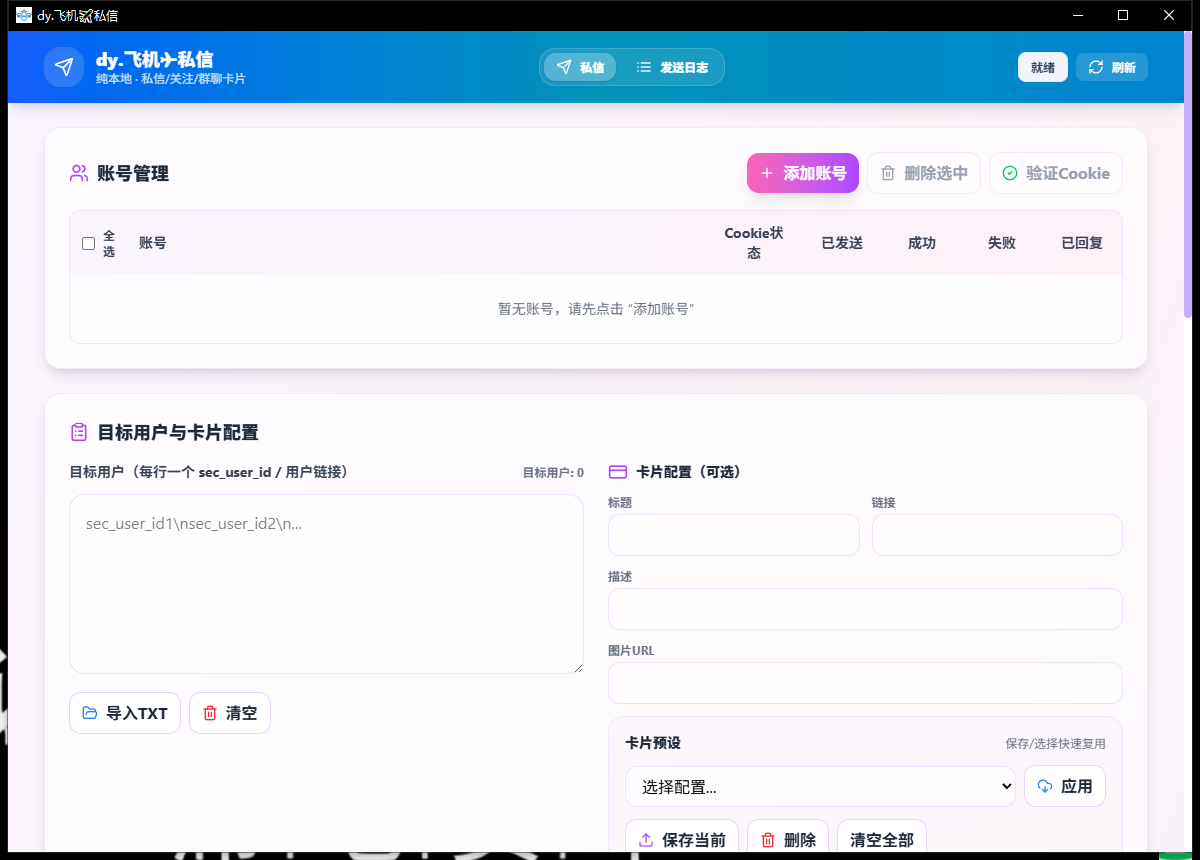Click the 添加账号 button
Image resolution: width=1200 pixels, height=860 pixels.
(803, 173)
